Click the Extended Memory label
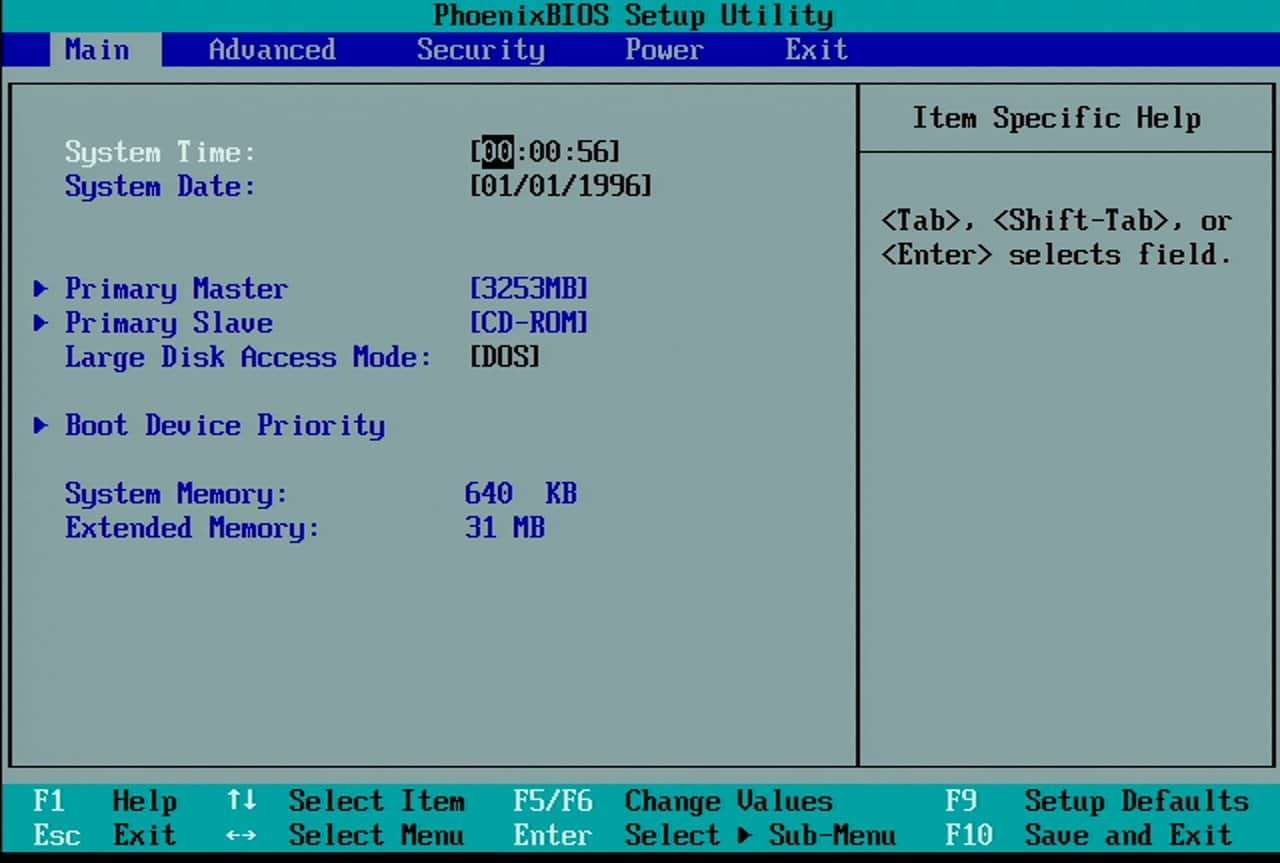The image size is (1280, 863). tap(192, 528)
